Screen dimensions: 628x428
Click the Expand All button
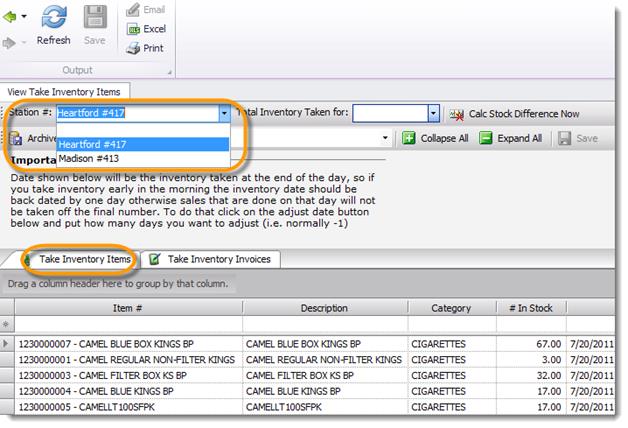pyautogui.click(x=510, y=139)
